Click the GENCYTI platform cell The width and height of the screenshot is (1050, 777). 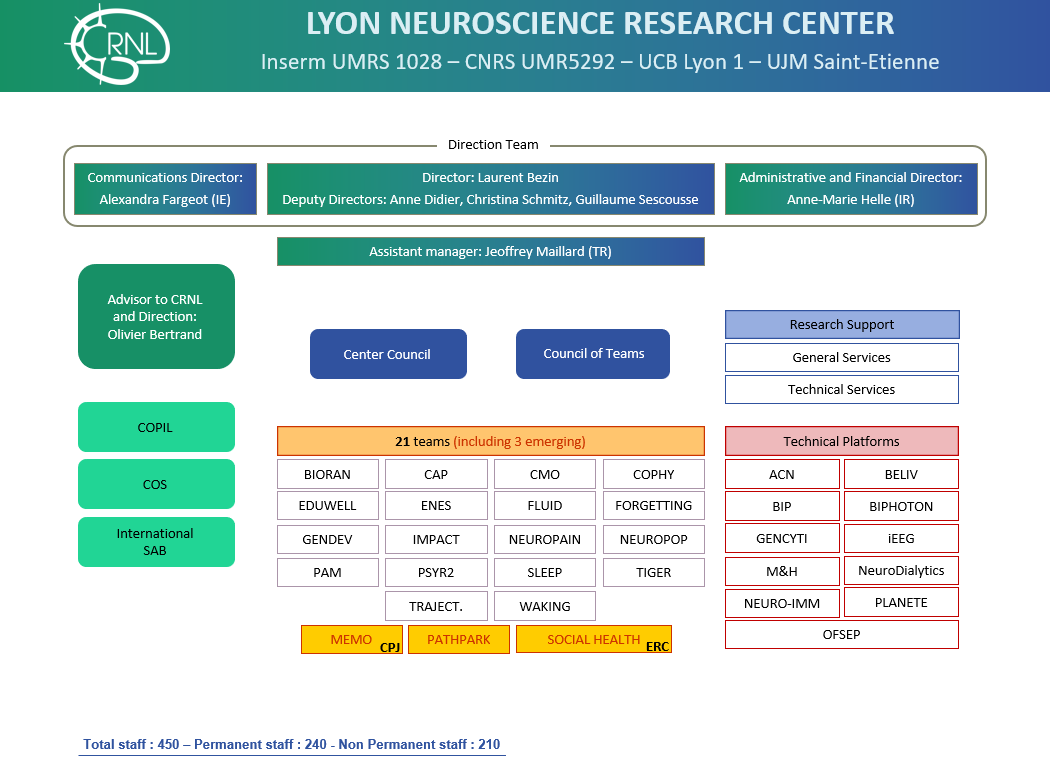click(782, 539)
